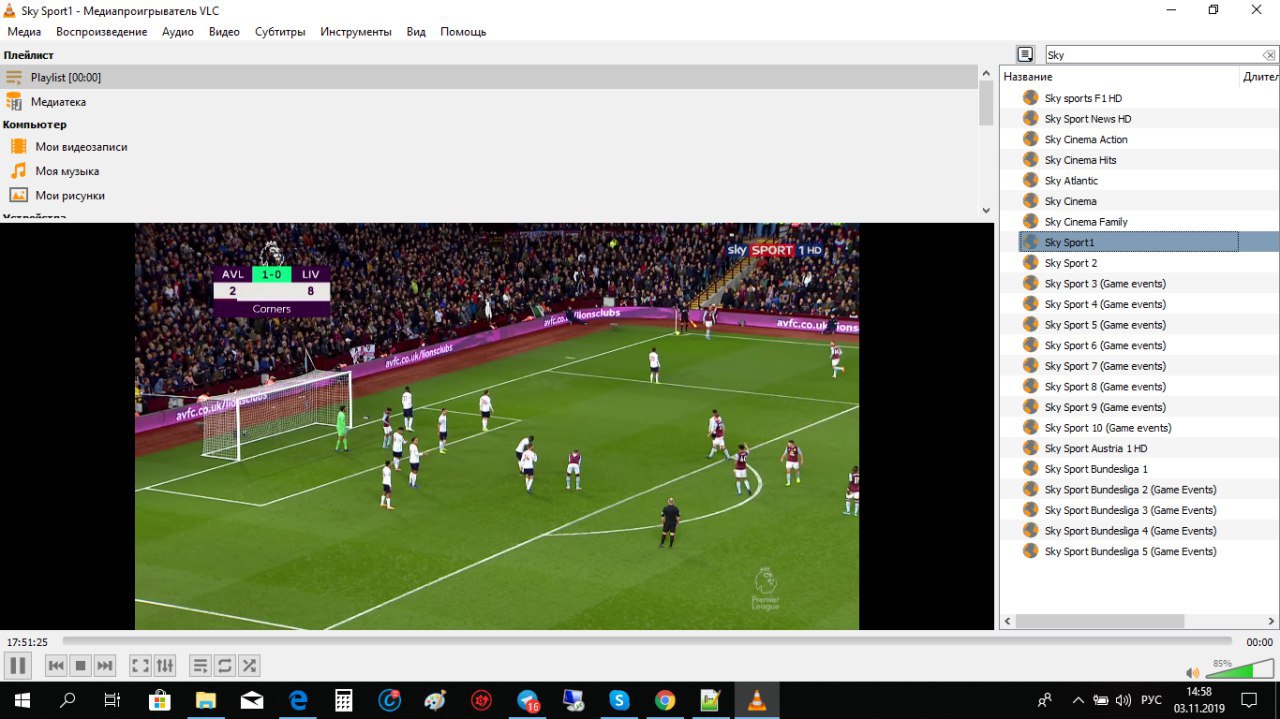Screen dimensions: 1280x719
Task: Click left arrow of playlist horizontal scrollbar
Action: pos(1007,621)
